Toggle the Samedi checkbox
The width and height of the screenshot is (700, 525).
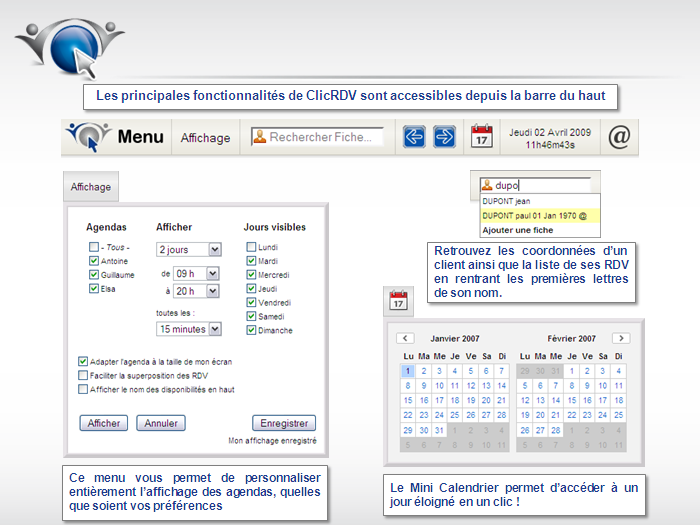pos(251,316)
